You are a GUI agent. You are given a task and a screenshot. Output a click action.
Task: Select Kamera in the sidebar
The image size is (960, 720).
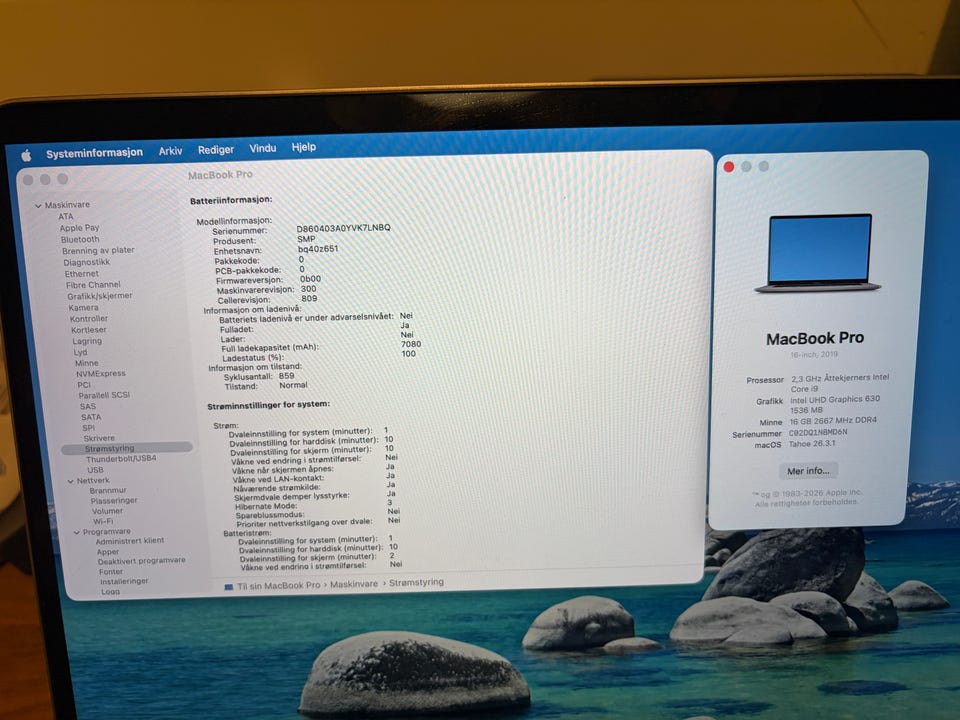click(83, 307)
